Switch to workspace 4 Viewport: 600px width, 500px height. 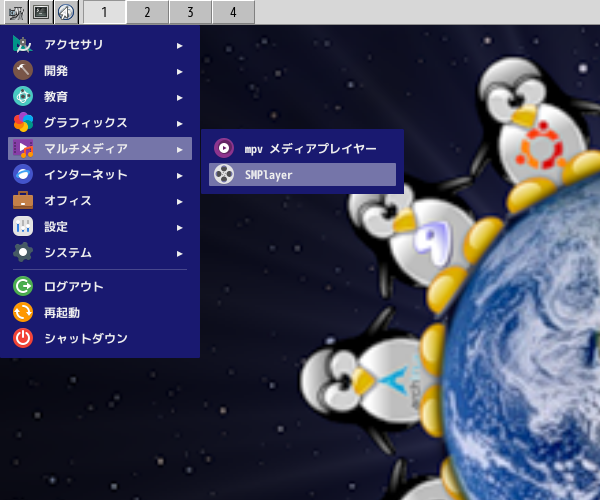pyautogui.click(x=233, y=12)
